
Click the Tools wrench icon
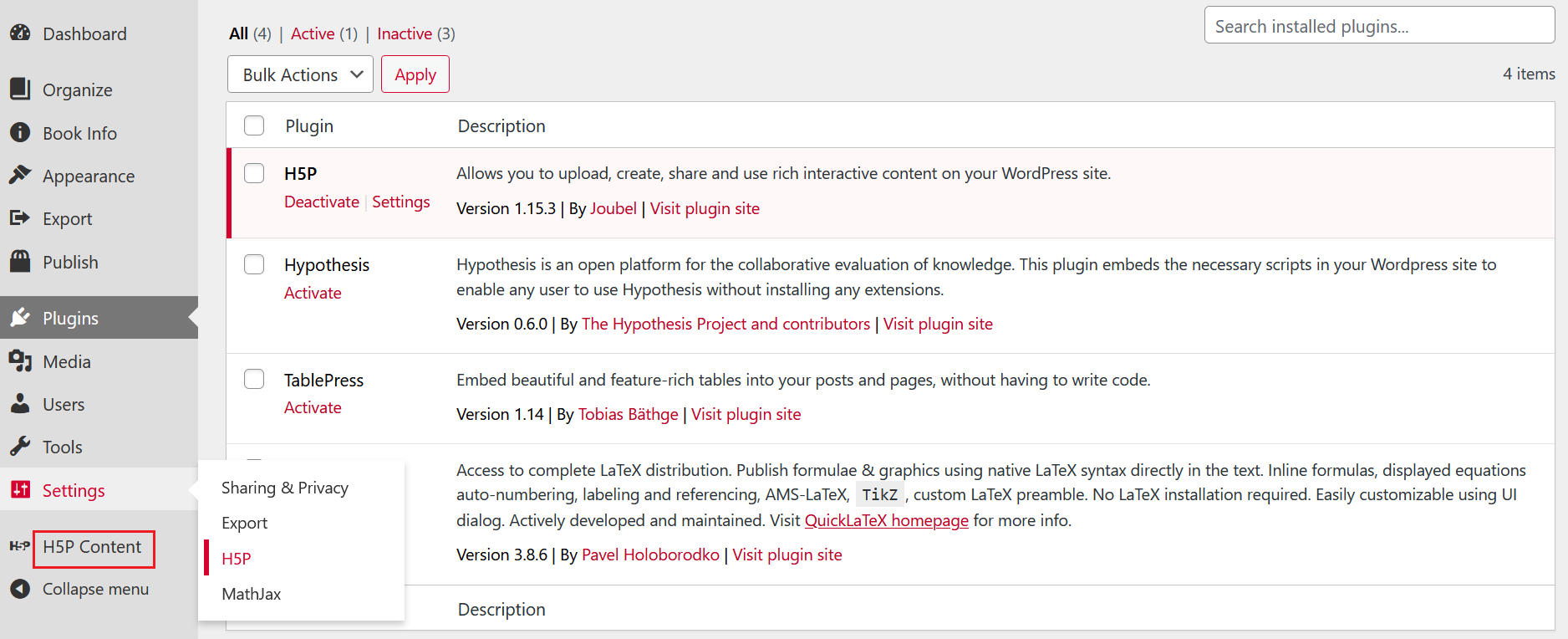click(x=20, y=446)
